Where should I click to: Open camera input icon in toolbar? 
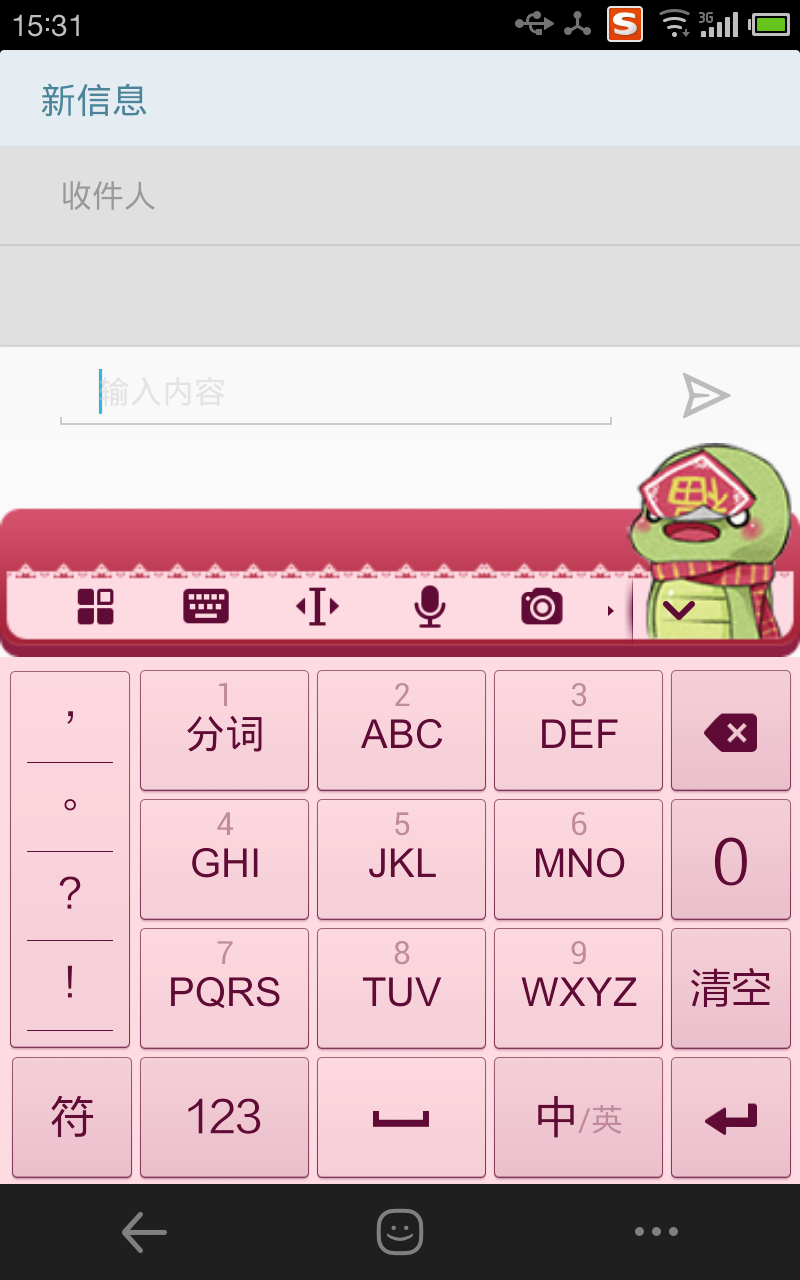(x=542, y=606)
